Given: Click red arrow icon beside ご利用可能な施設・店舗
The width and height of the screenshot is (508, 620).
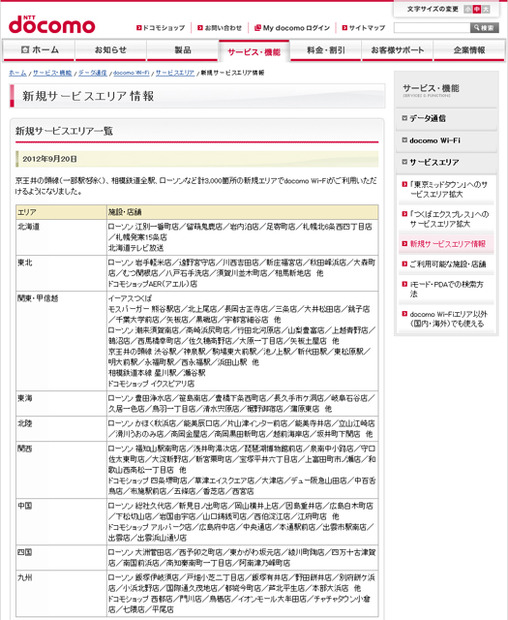Looking at the screenshot, I should pos(404,264).
